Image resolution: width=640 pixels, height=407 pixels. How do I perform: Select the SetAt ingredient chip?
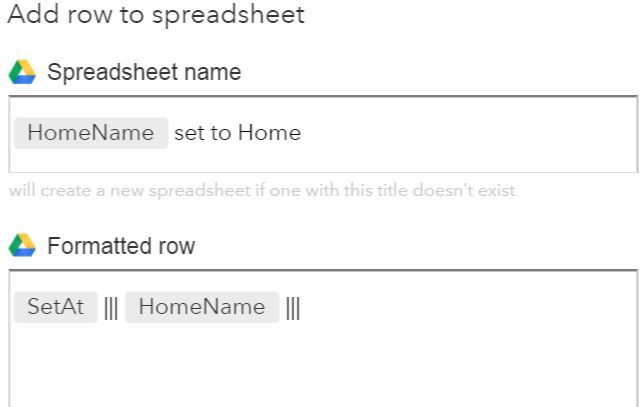pyautogui.click(x=56, y=307)
